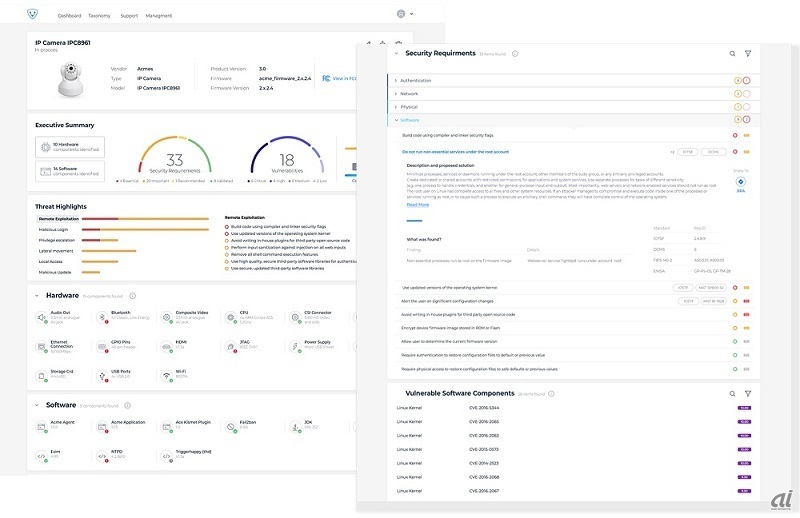Screen dimensions: 800x518
Task: Collapse the Hardware section
Action: (x=37, y=296)
